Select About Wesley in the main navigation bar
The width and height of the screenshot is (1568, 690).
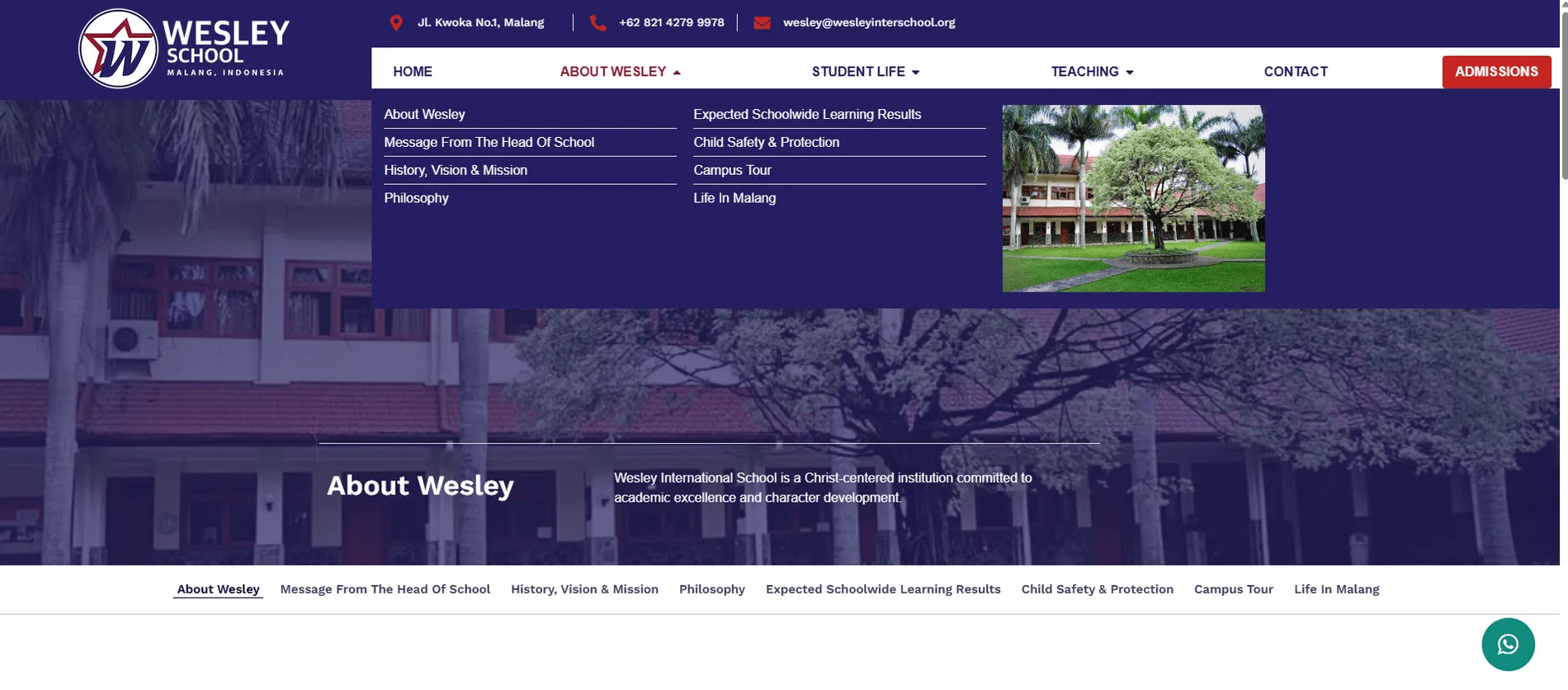point(613,72)
